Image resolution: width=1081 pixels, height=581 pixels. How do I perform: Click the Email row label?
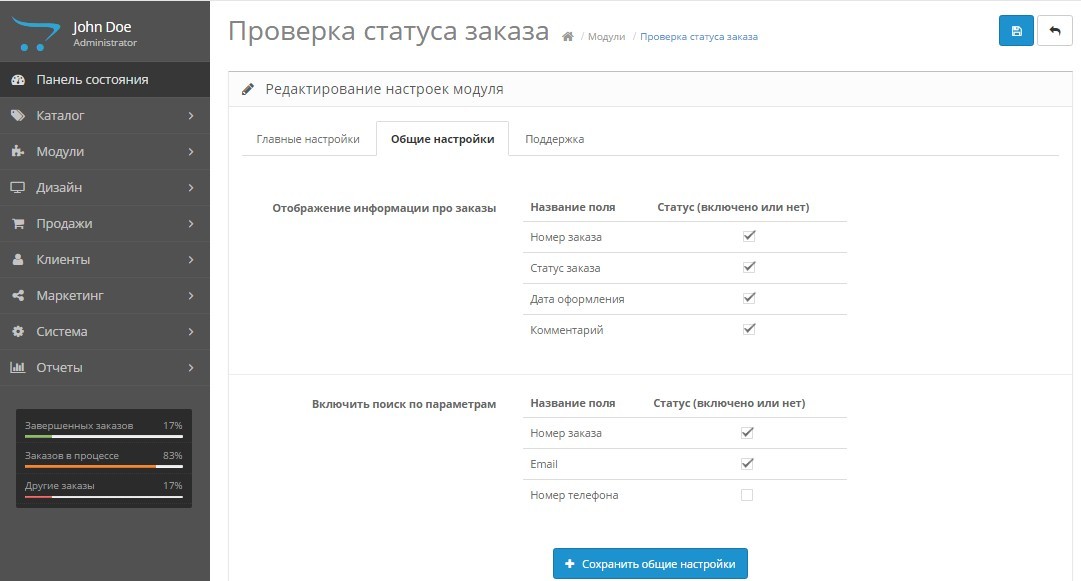544,464
